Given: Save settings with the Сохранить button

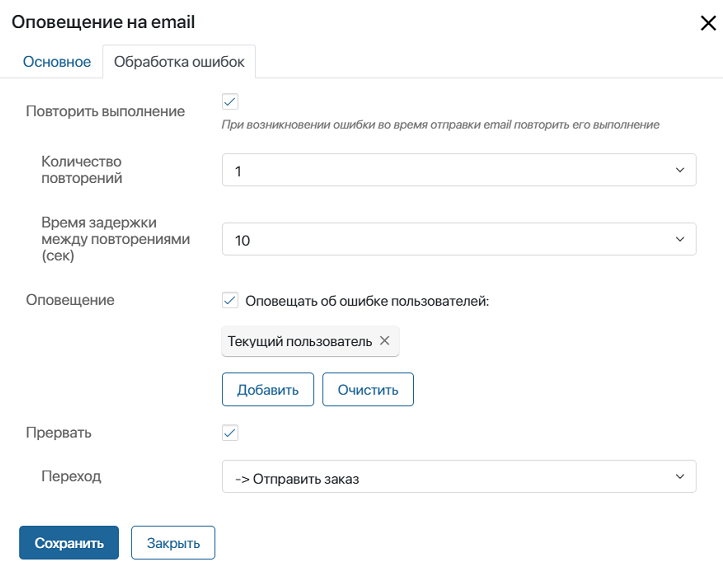Looking at the screenshot, I should [x=69, y=543].
